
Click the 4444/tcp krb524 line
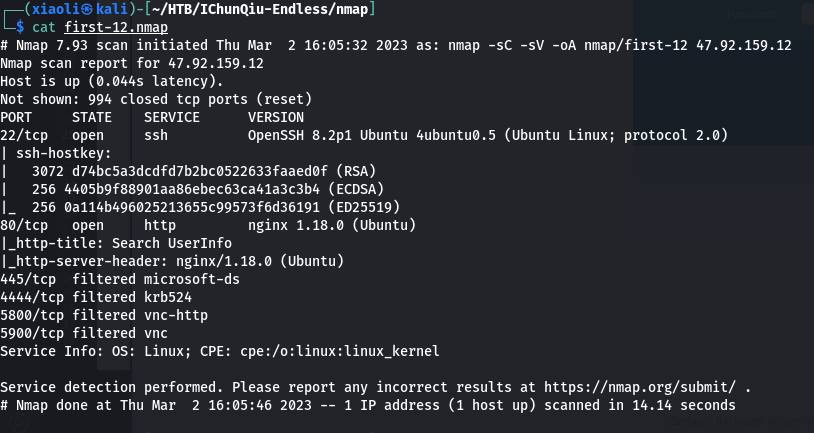[96, 297]
